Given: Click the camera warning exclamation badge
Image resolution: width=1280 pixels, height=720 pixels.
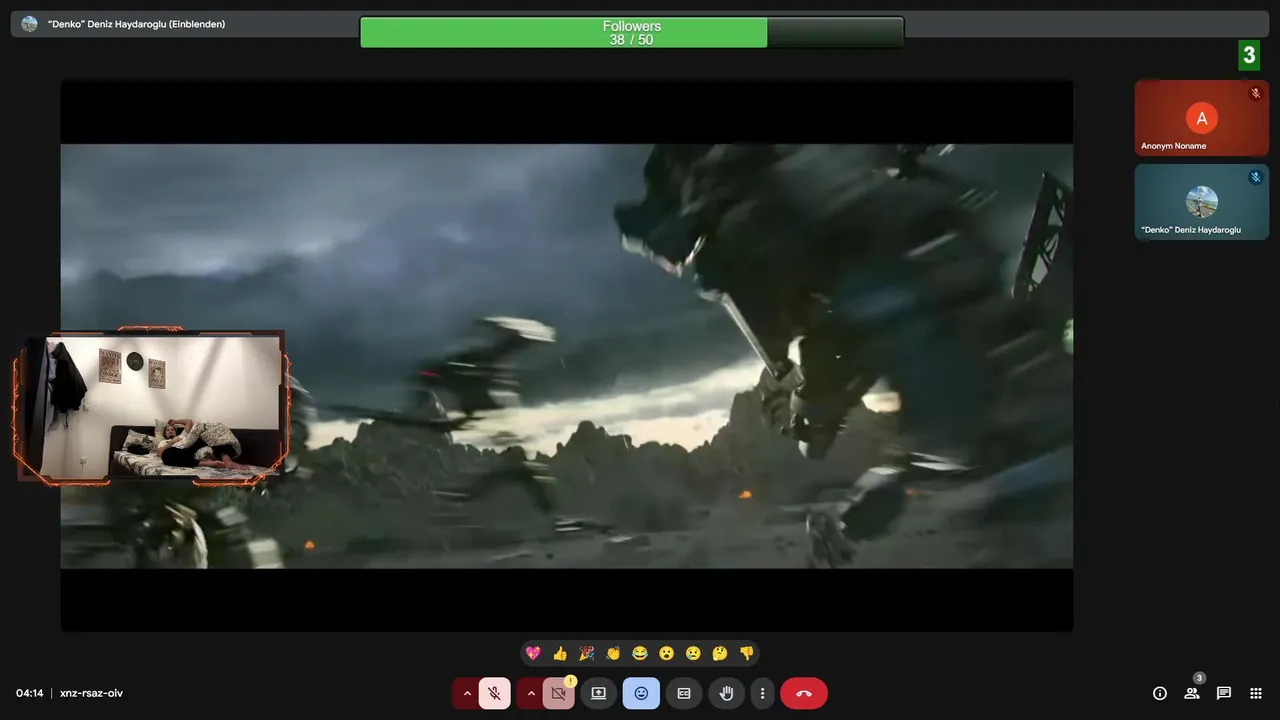Looking at the screenshot, I should (571, 681).
